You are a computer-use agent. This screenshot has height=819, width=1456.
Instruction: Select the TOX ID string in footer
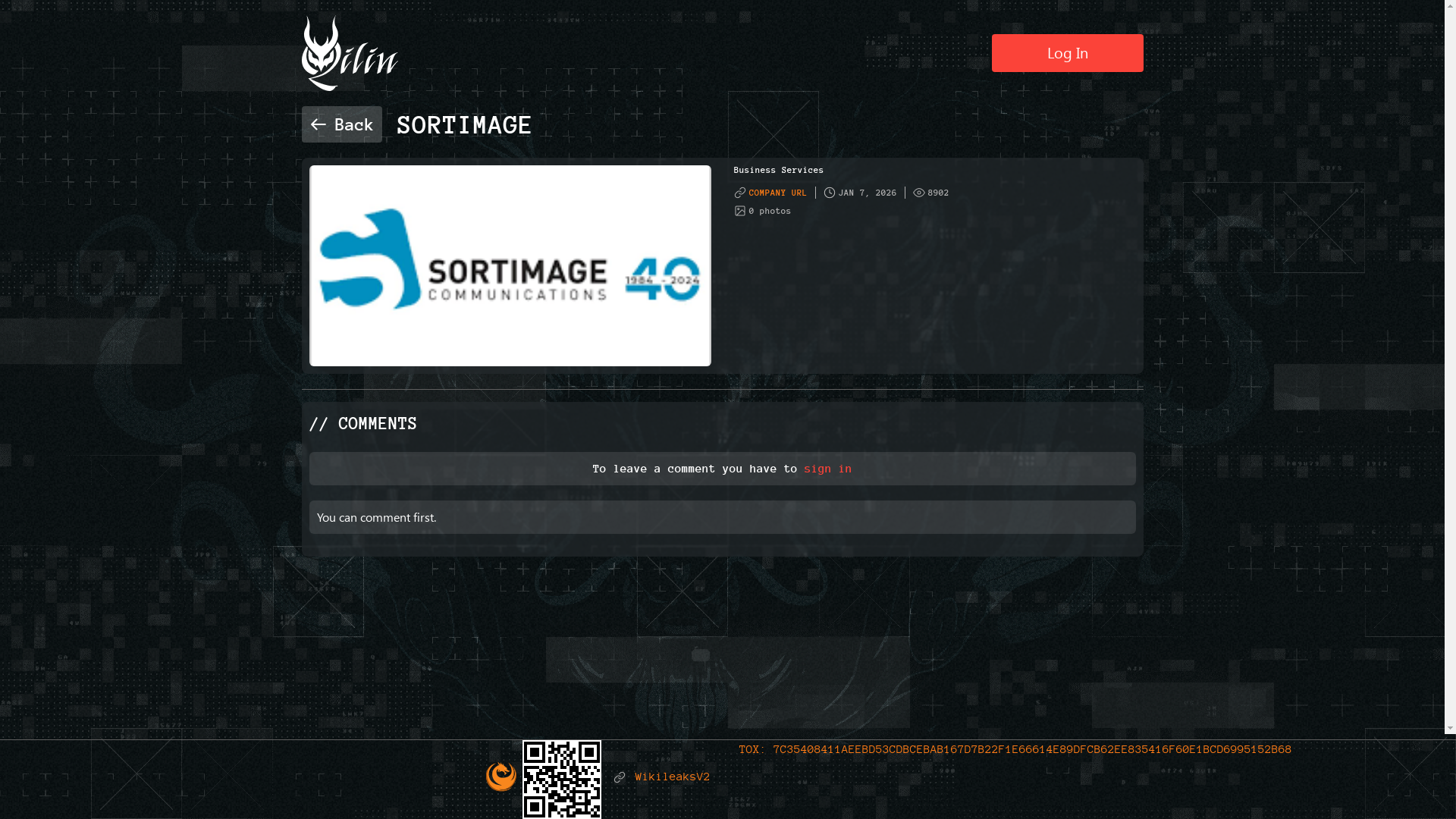tap(1031, 749)
